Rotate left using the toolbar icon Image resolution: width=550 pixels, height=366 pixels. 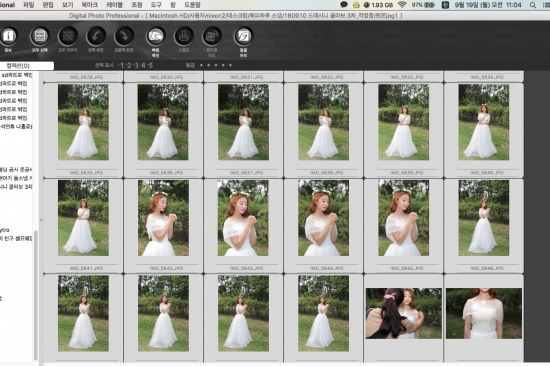coord(96,36)
